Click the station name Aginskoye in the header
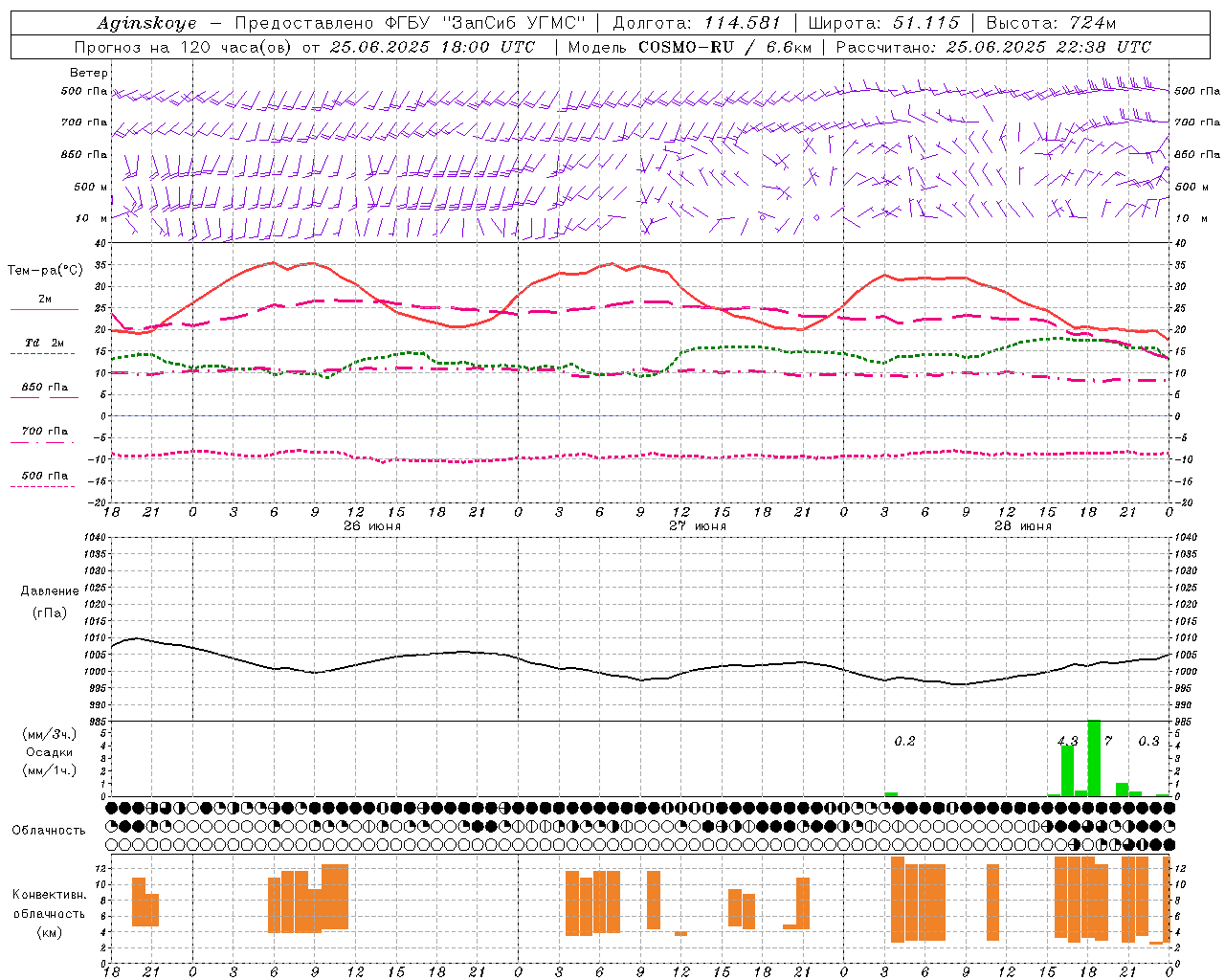The width and height of the screenshot is (1225, 980). tap(146, 23)
